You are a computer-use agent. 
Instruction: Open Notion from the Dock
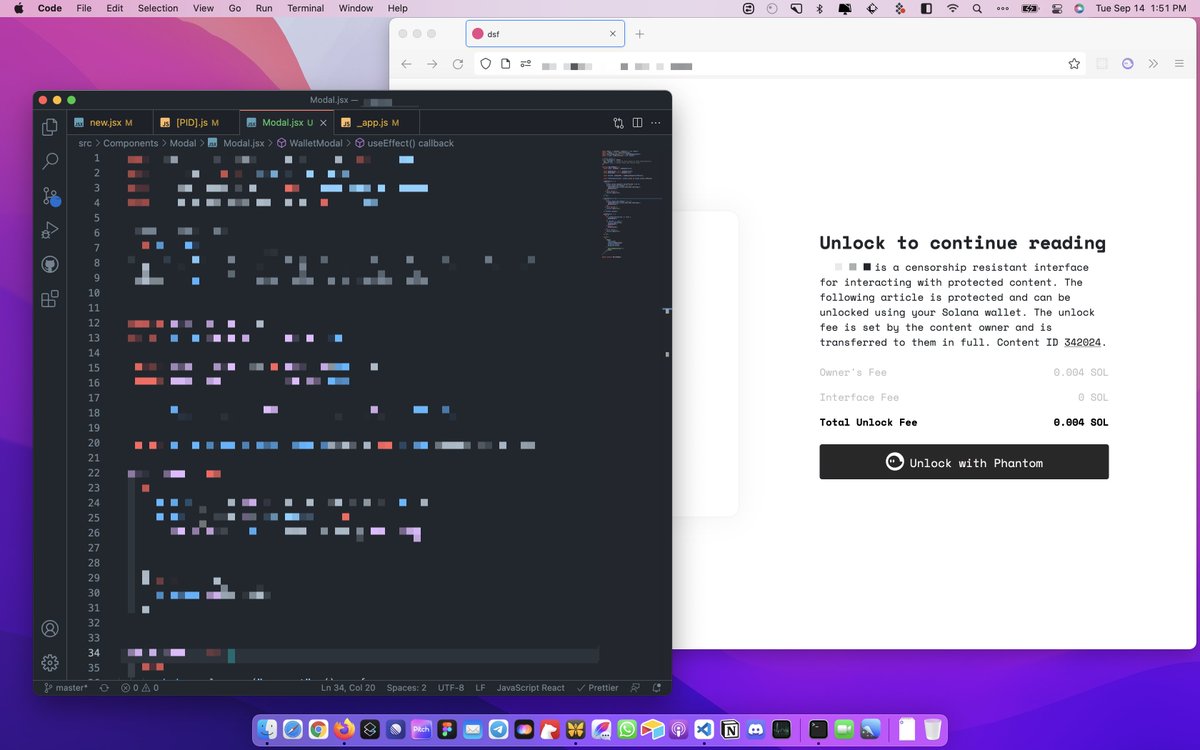pyautogui.click(x=730, y=730)
